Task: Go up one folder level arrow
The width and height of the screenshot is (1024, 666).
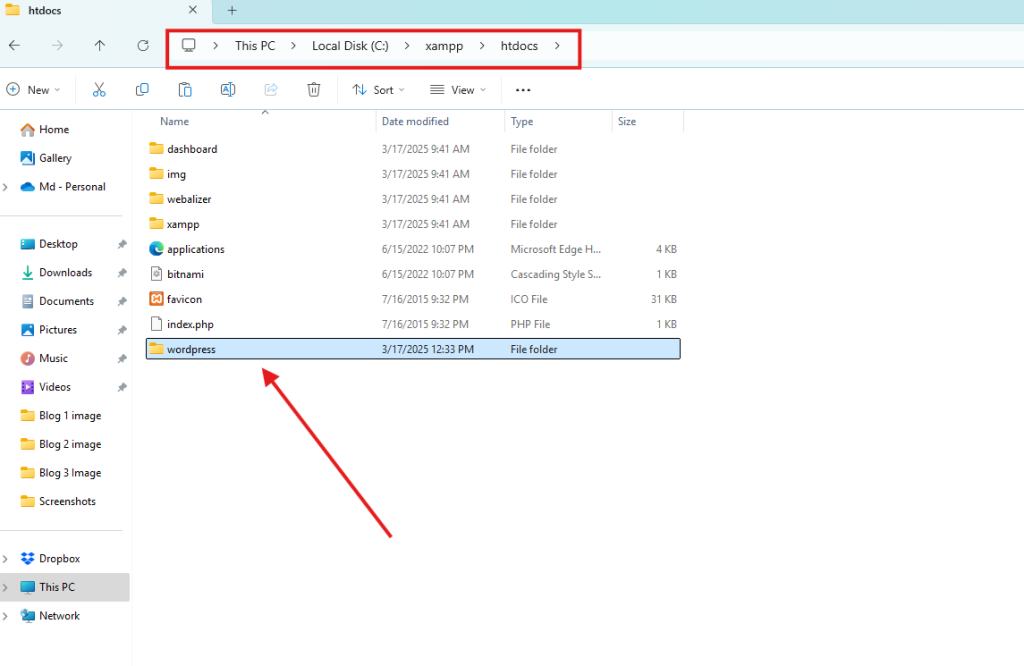Action: click(100, 46)
